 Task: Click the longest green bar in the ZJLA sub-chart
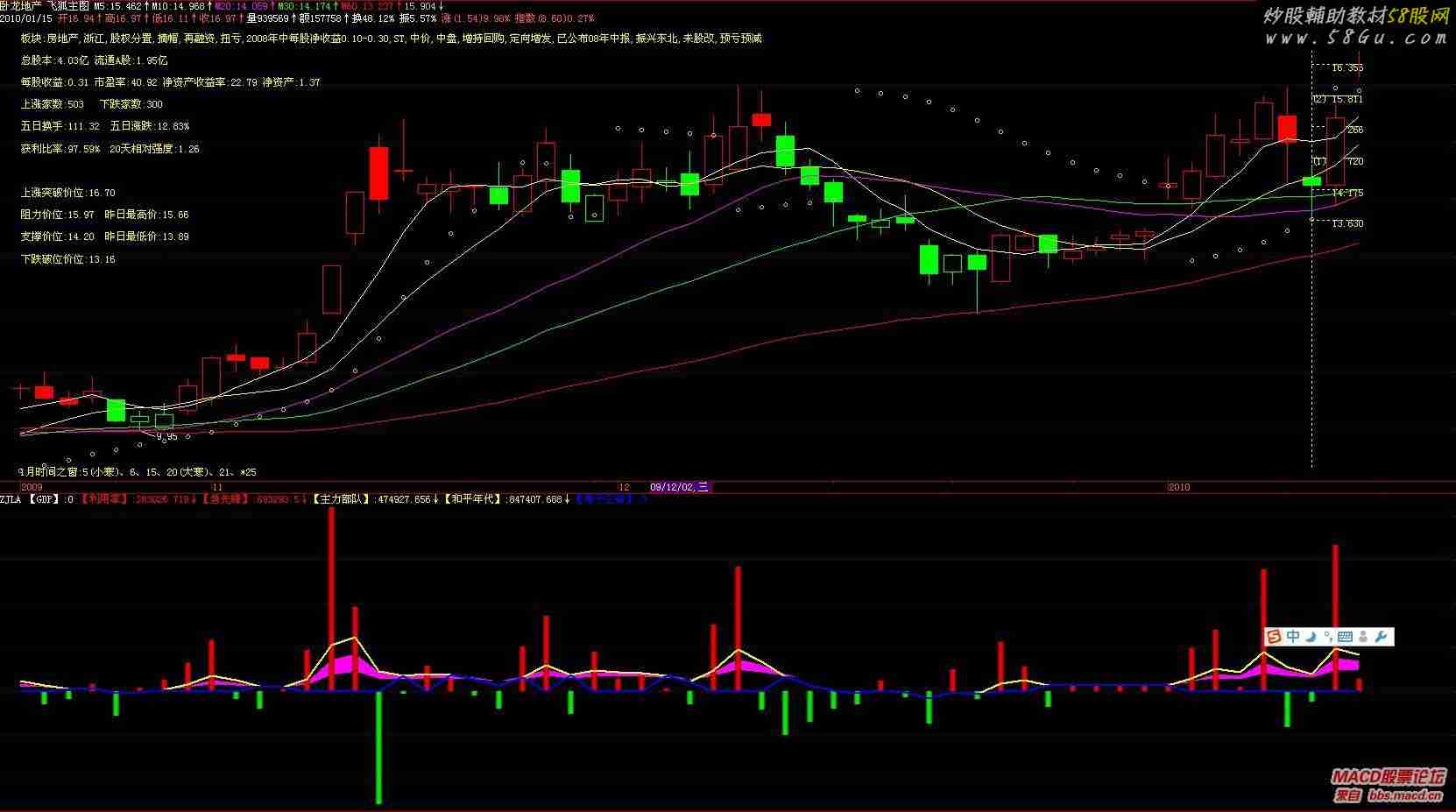click(378, 747)
